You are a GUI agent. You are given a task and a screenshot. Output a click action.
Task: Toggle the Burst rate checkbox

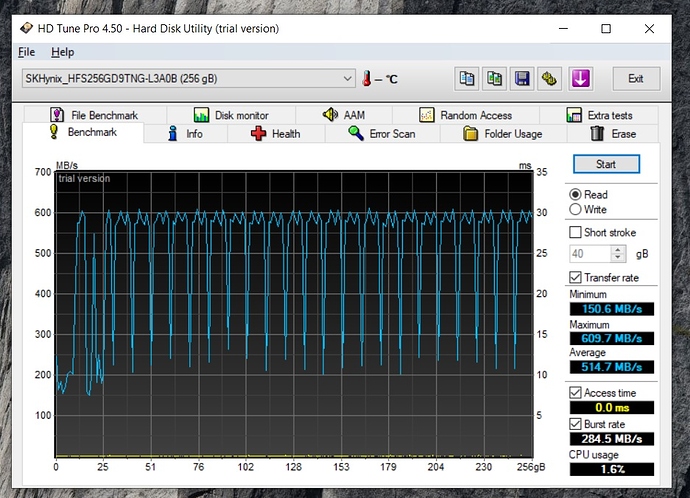[x=575, y=424]
